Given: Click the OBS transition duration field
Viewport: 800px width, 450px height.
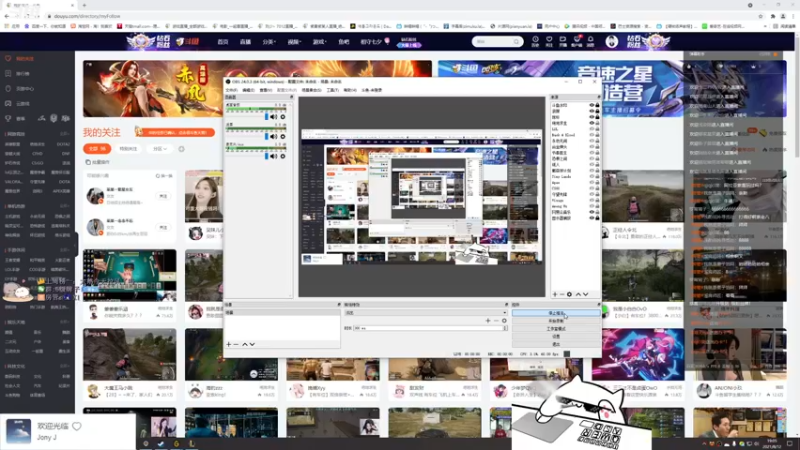Looking at the screenshot, I should tap(429, 328).
